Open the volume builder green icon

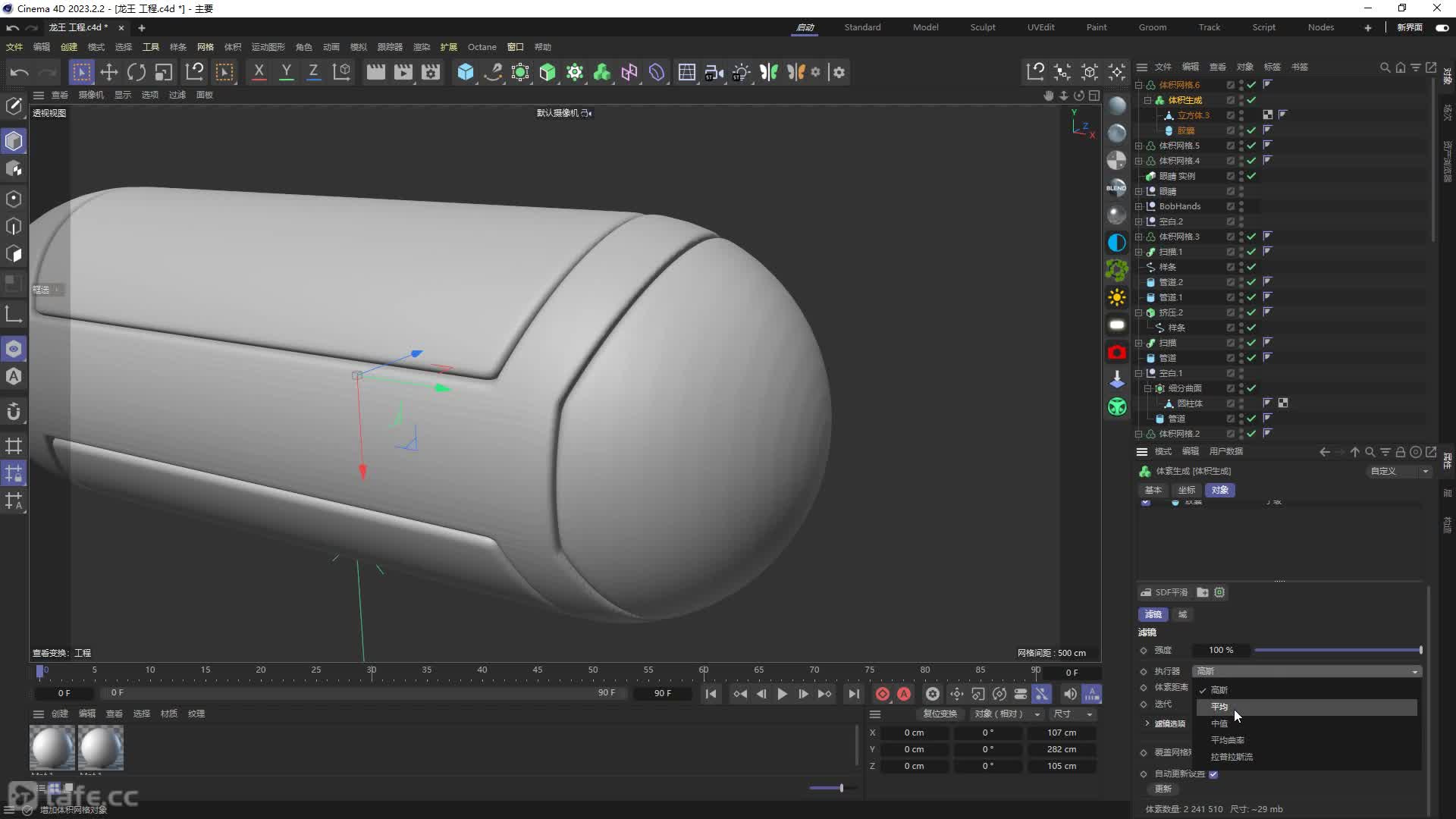click(602, 72)
